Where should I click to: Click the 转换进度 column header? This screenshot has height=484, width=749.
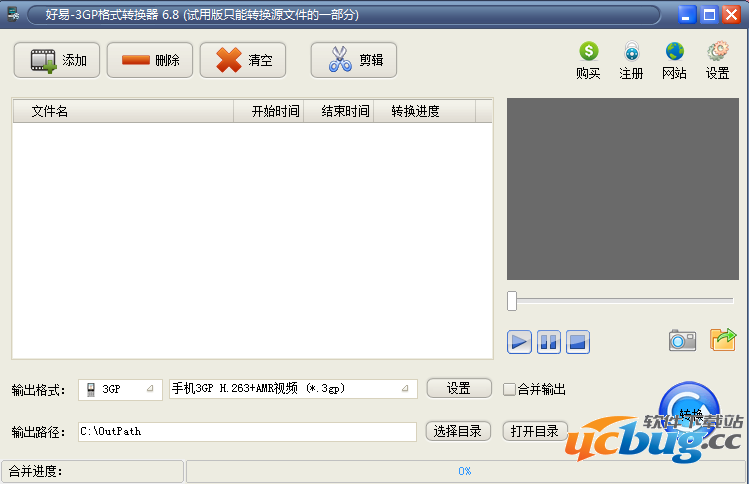point(425,111)
